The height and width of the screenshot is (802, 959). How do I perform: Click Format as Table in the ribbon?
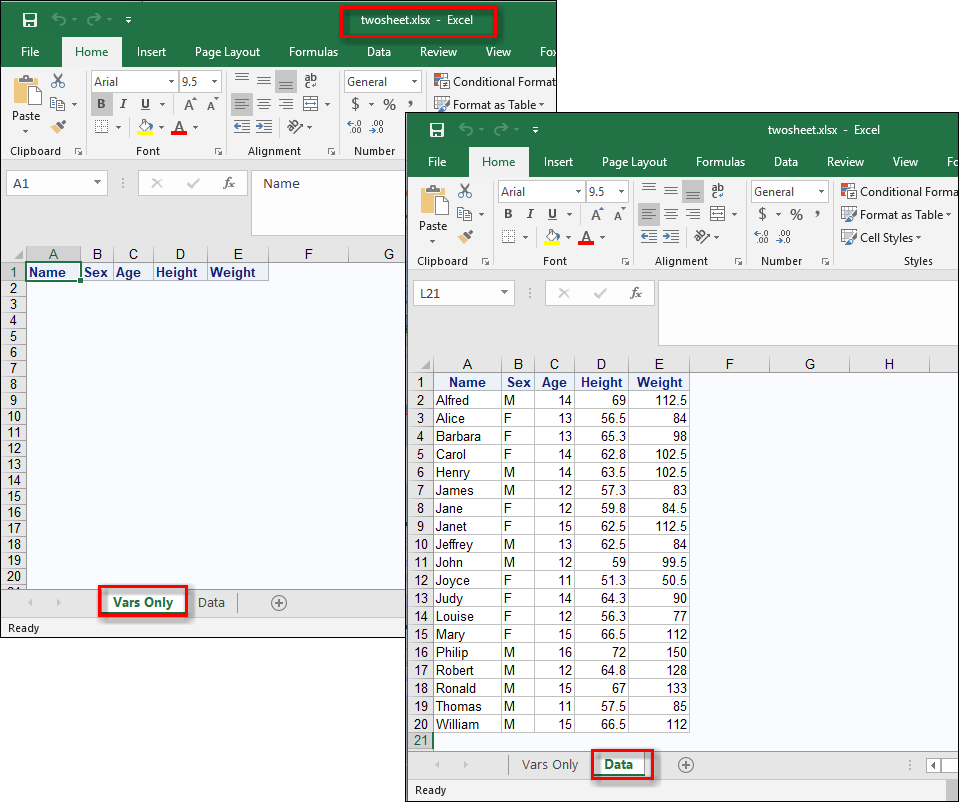click(896, 214)
